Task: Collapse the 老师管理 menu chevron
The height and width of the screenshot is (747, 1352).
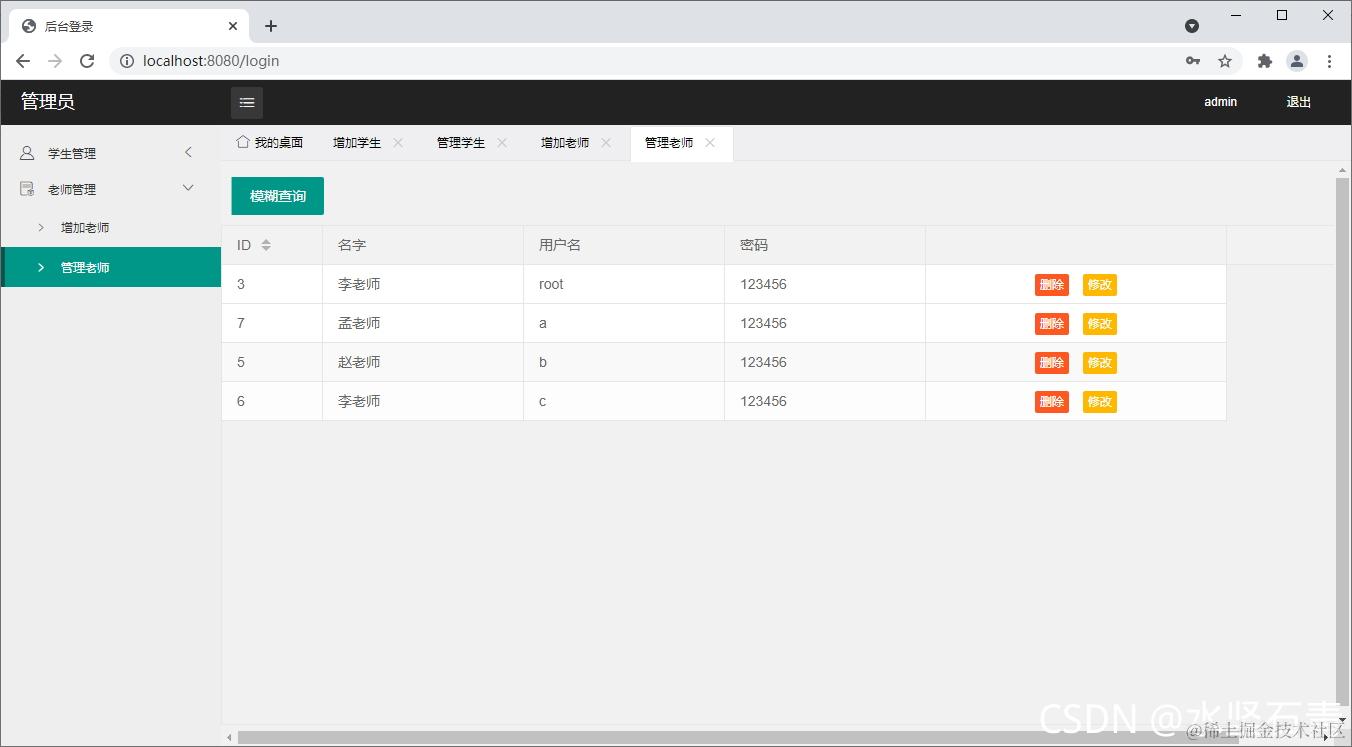Action: click(x=188, y=188)
